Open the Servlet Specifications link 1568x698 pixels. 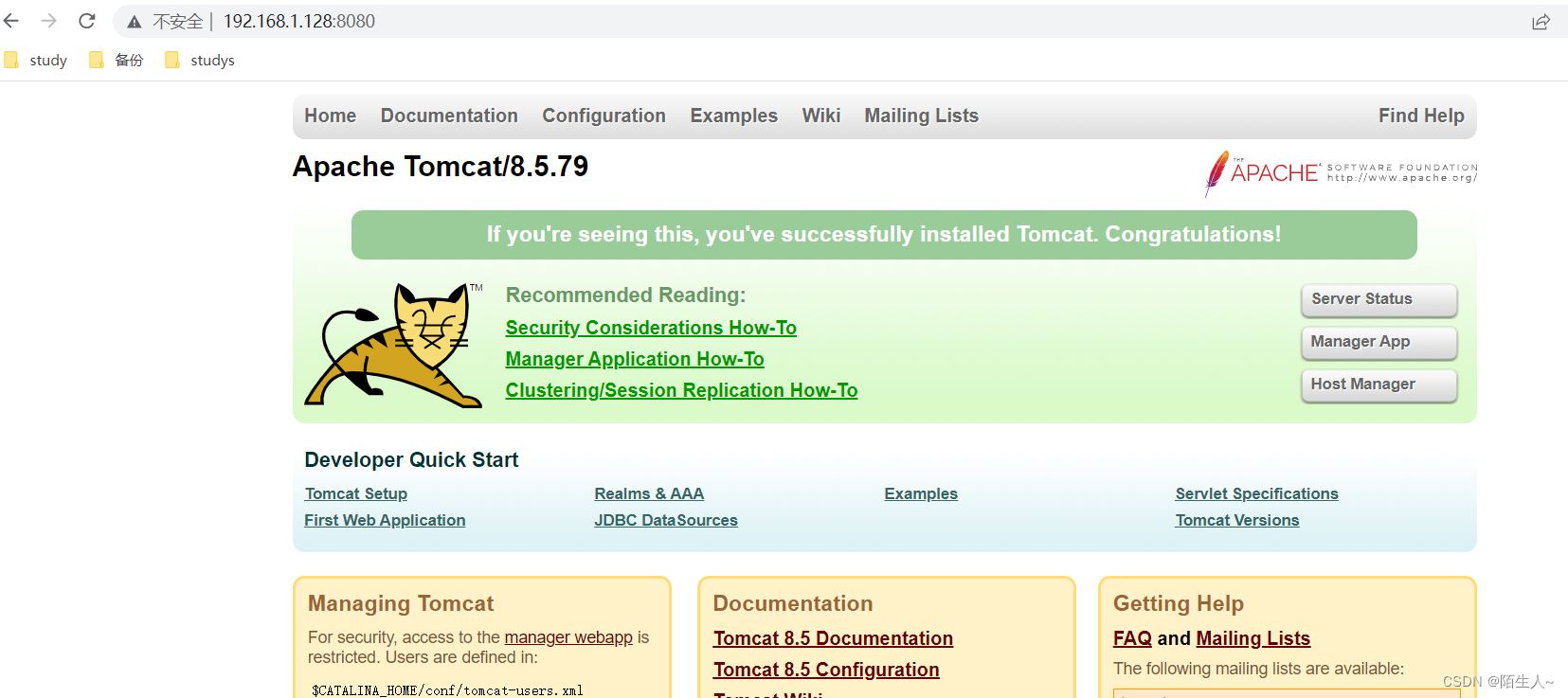pos(1257,493)
